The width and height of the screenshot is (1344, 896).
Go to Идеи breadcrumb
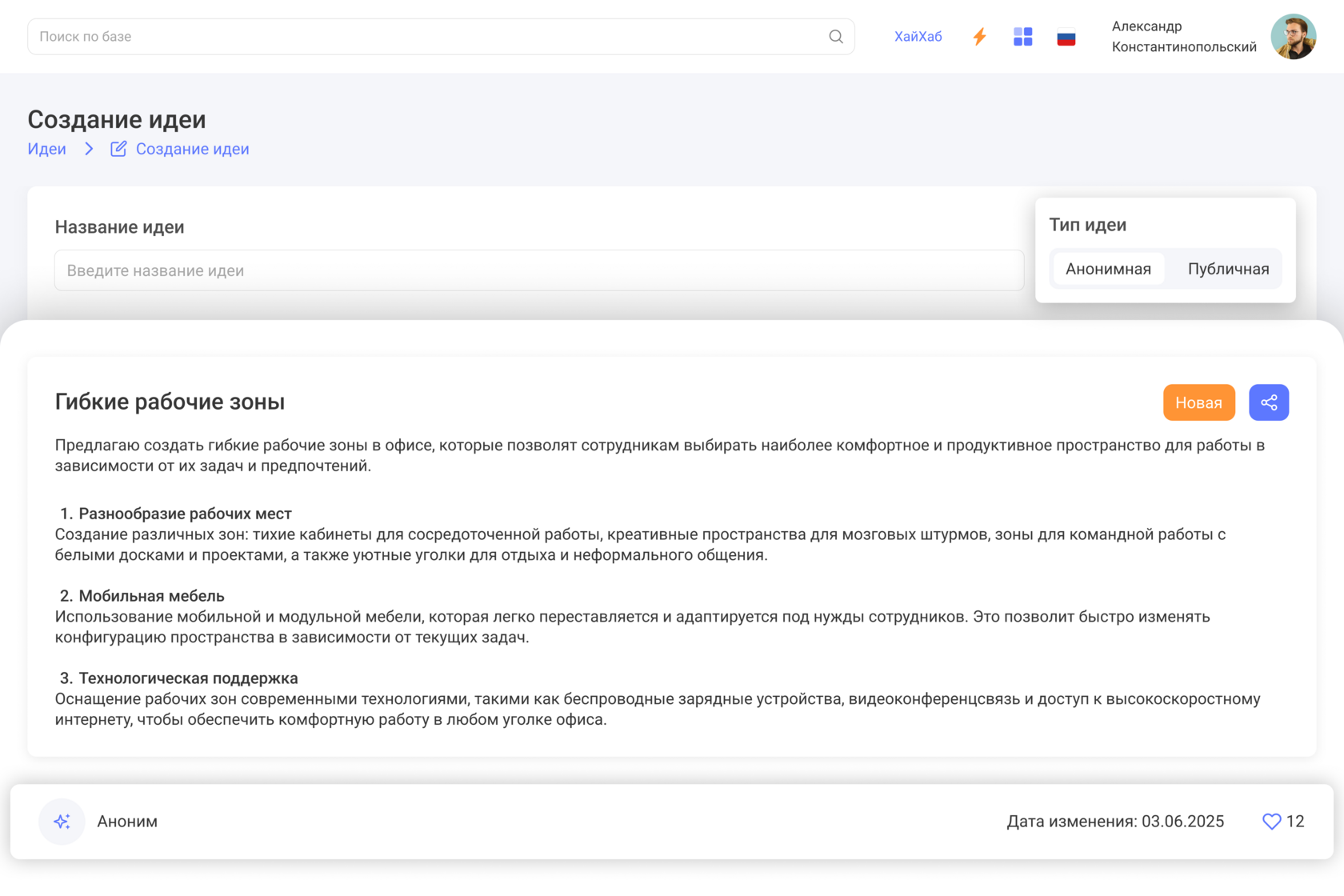click(x=46, y=149)
